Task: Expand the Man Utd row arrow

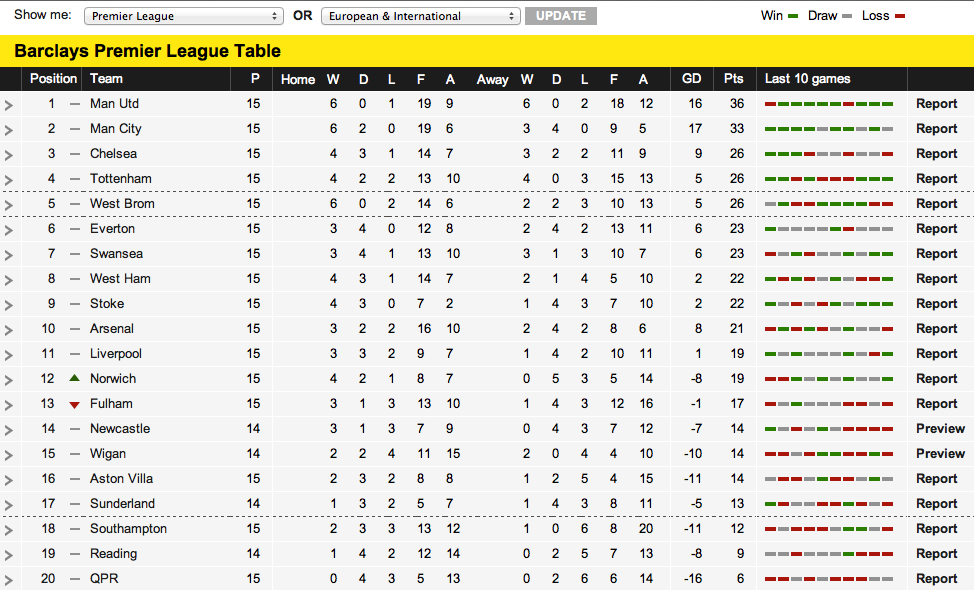Action: point(9,104)
